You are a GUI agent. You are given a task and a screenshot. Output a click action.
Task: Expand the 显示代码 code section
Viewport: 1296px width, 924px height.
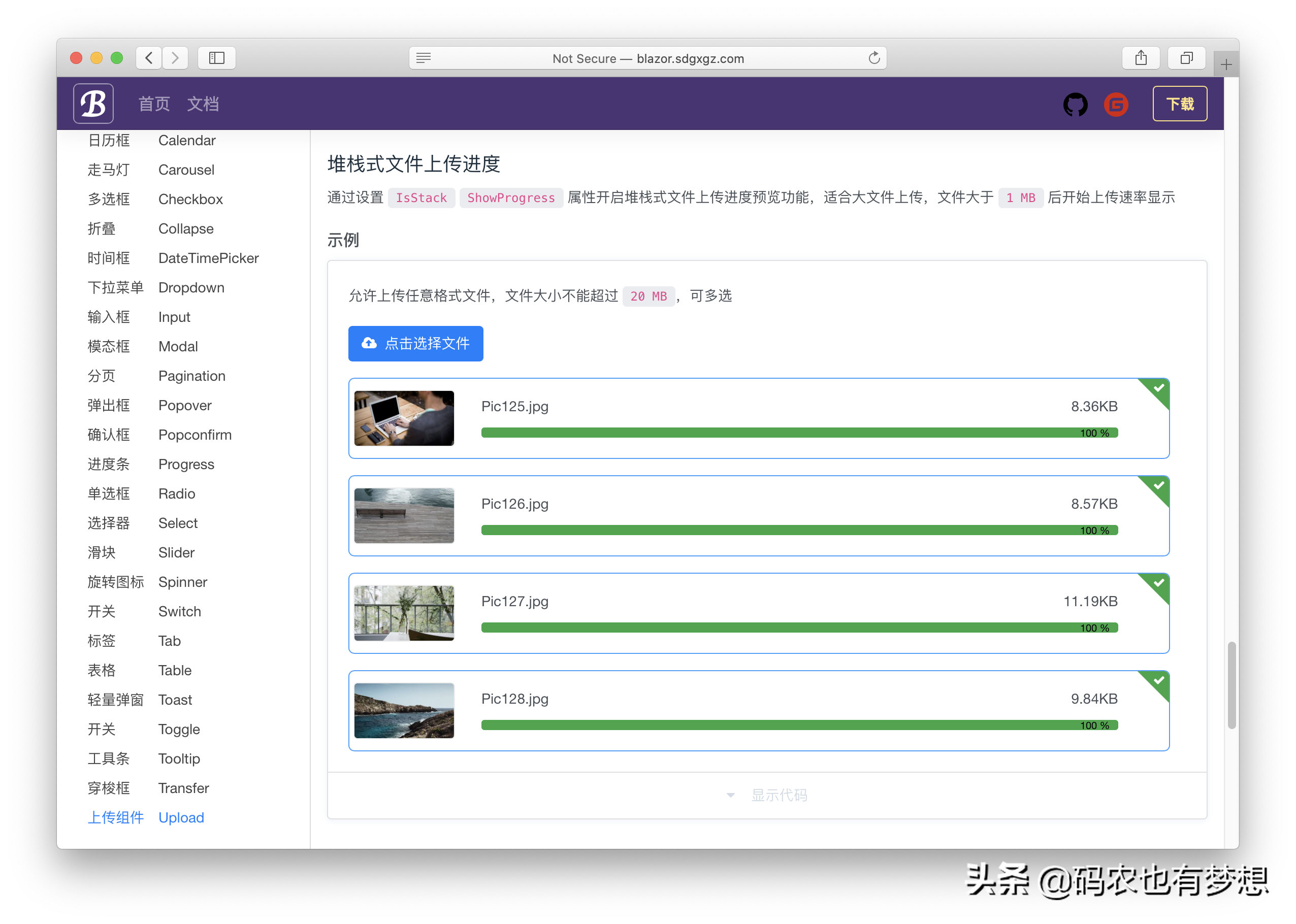[767, 796]
